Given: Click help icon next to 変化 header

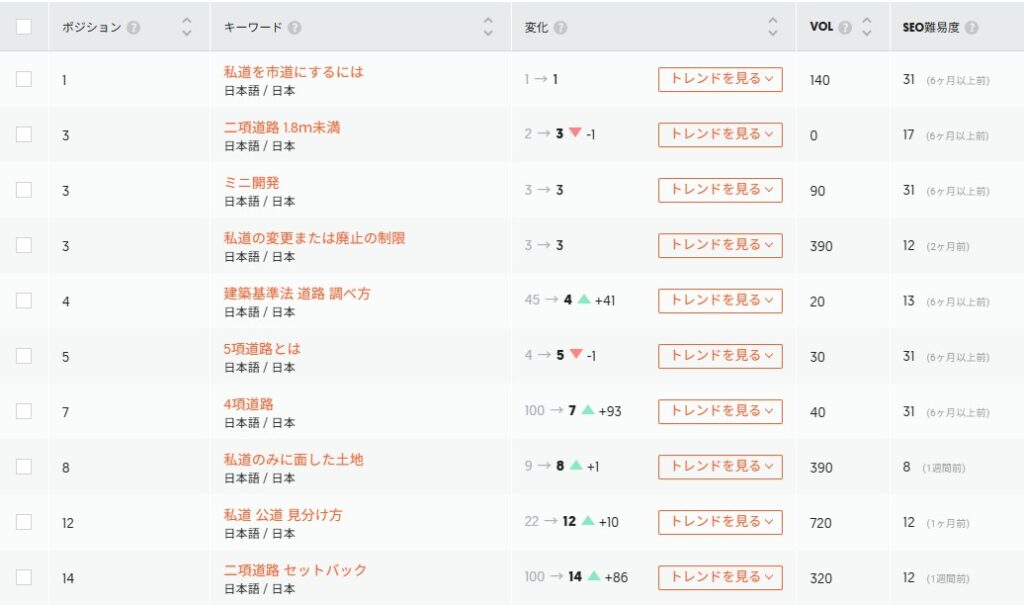Looking at the screenshot, I should (x=560, y=28).
